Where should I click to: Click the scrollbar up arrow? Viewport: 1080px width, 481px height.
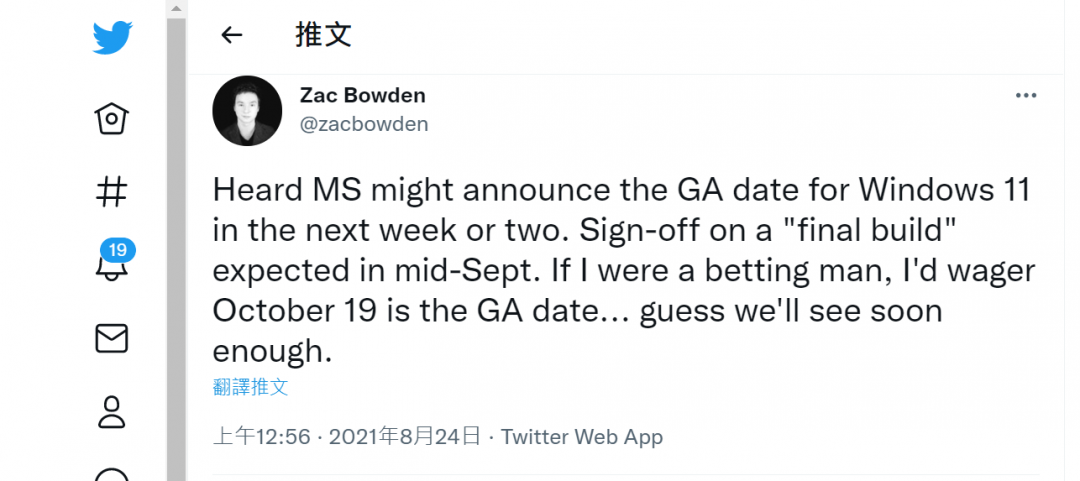[x=176, y=6]
